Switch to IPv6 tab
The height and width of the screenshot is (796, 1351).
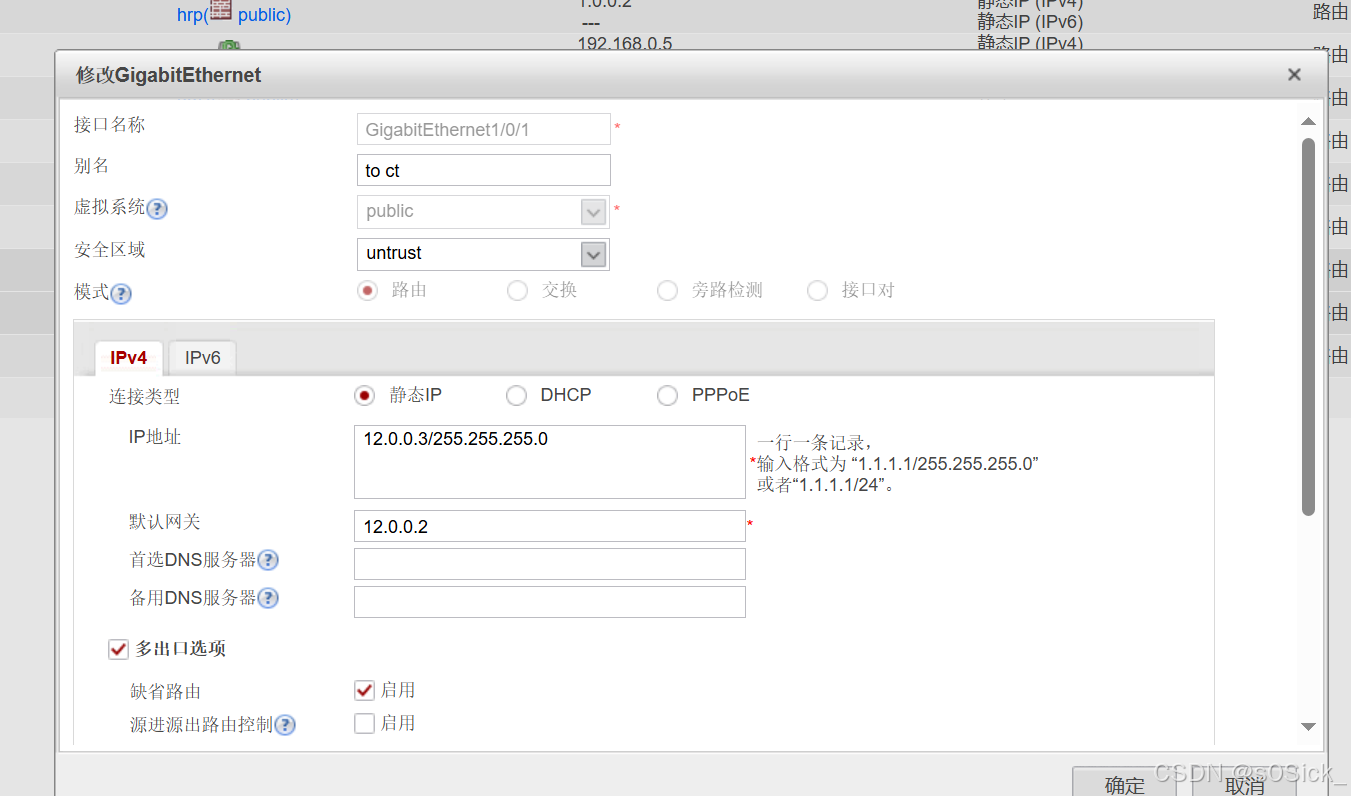(x=203, y=358)
